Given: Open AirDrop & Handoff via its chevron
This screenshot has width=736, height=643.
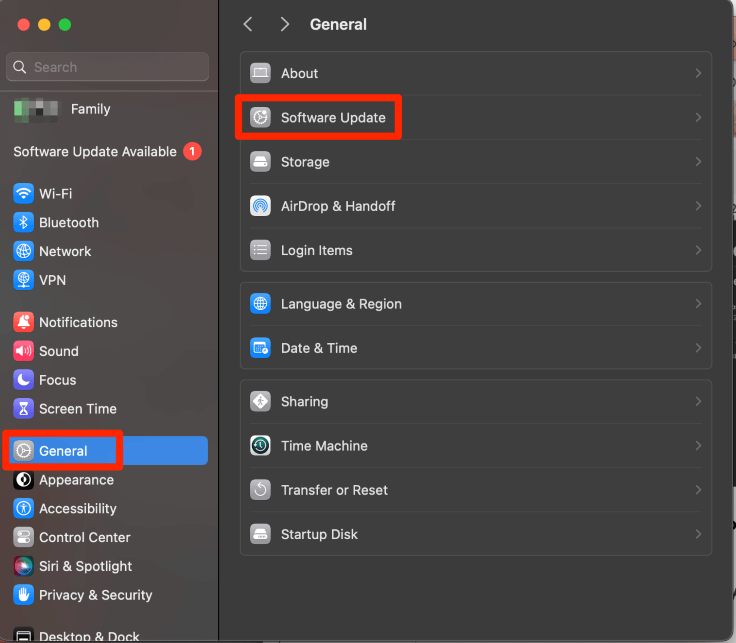Looking at the screenshot, I should pos(698,206).
